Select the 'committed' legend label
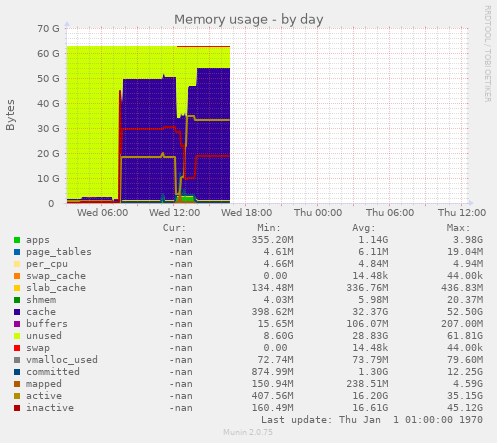Viewport: 497px width, 443px height. coord(53,372)
